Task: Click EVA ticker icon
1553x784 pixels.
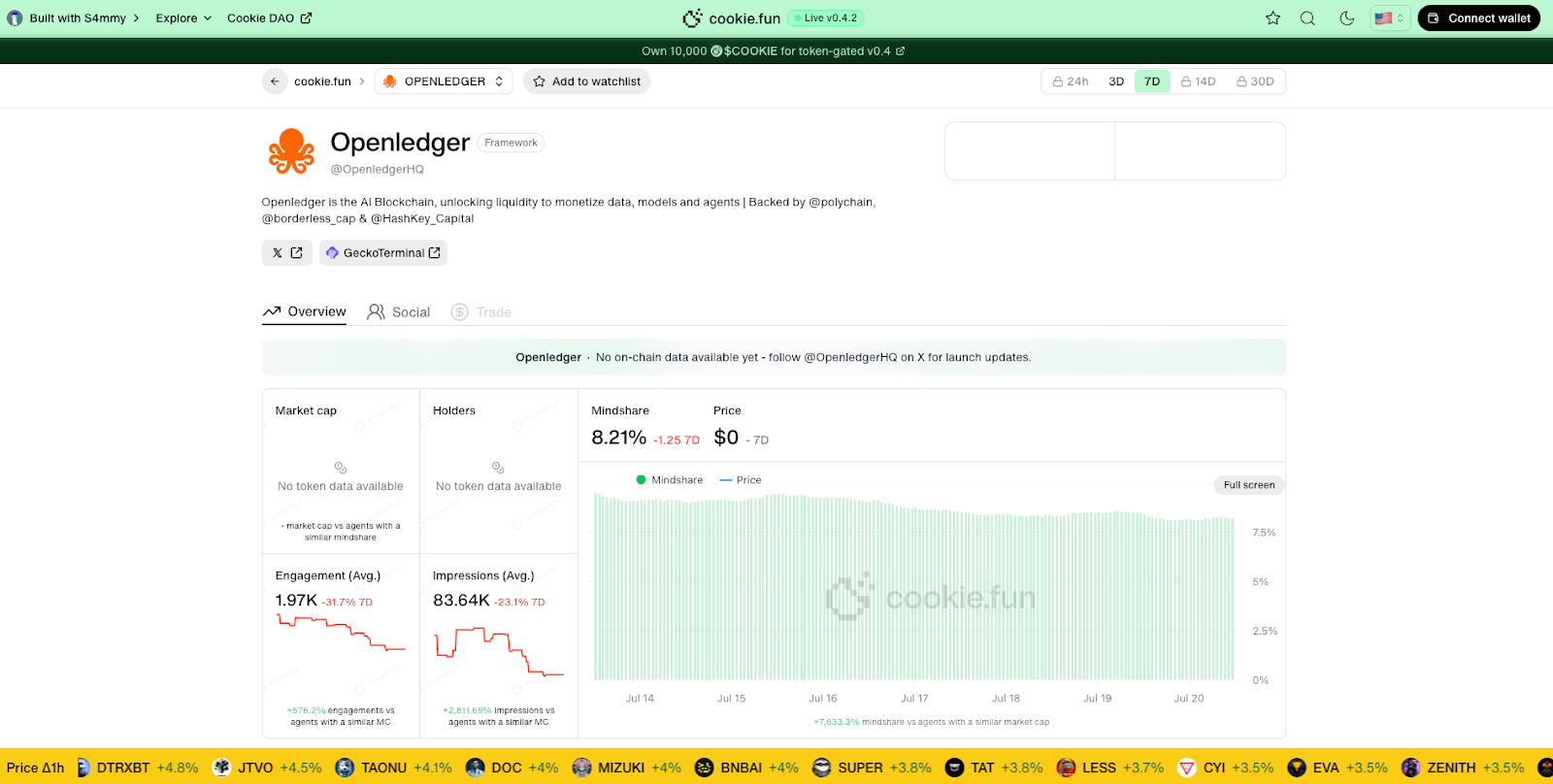Action: tap(1296, 768)
